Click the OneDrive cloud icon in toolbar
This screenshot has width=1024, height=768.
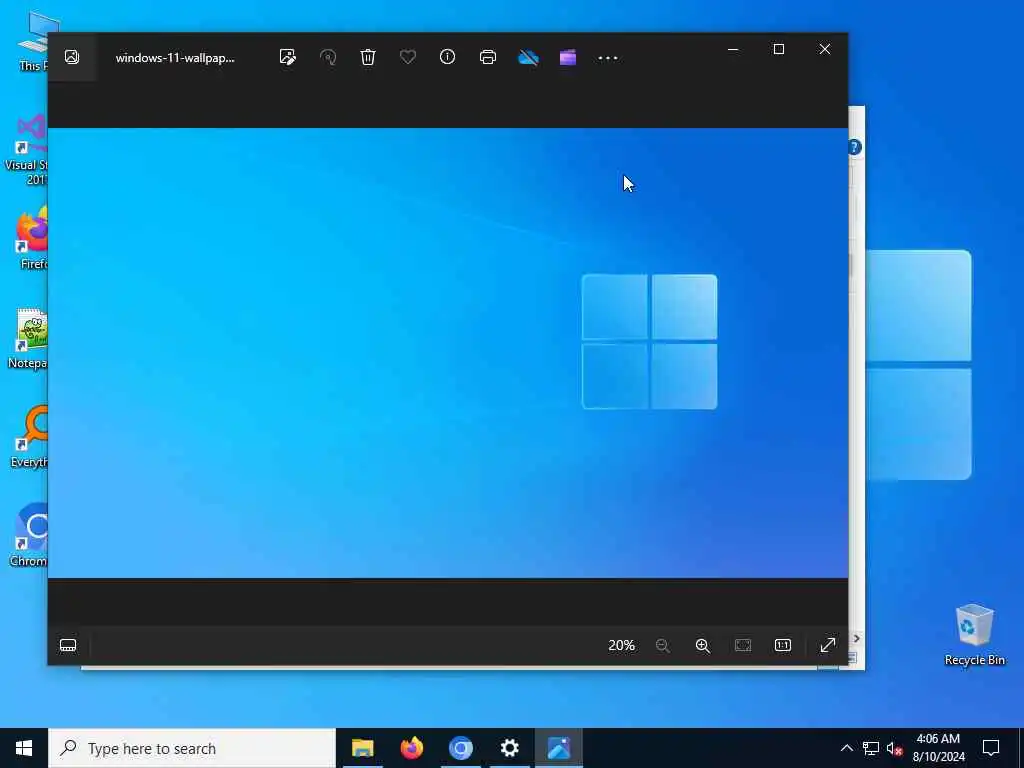pos(528,58)
